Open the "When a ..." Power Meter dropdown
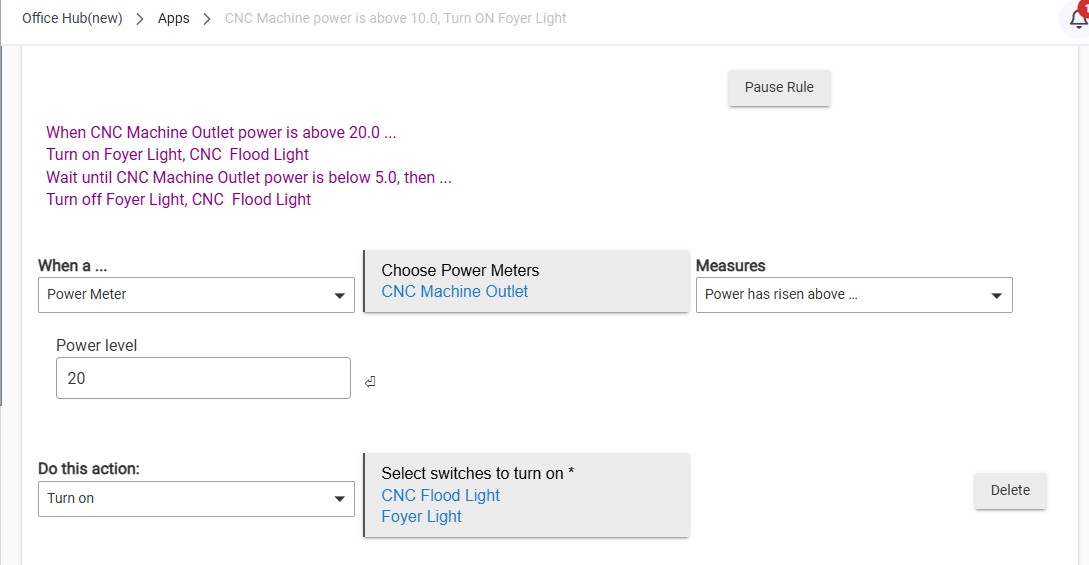 (196, 295)
